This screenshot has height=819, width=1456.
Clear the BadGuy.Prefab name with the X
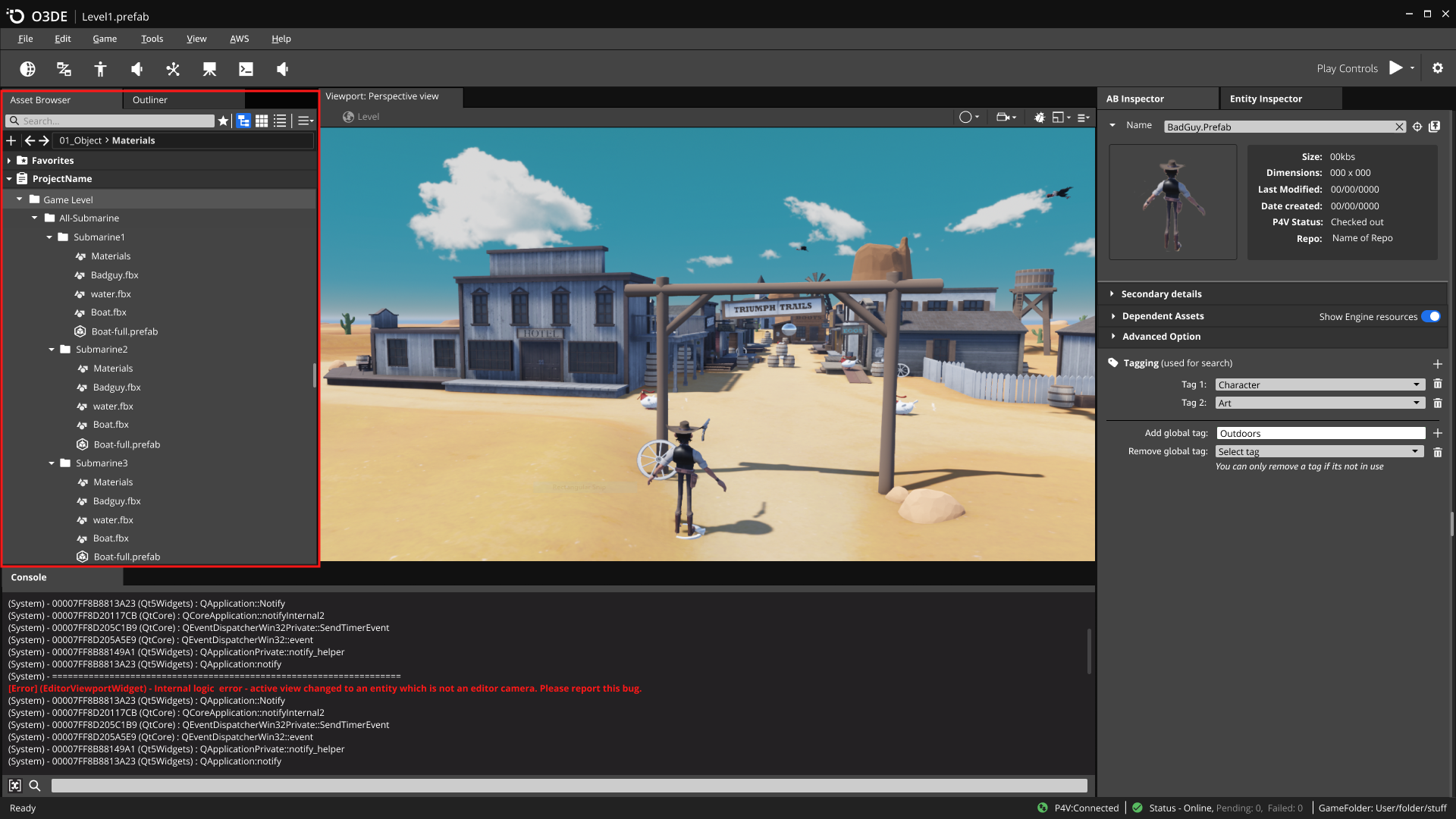coord(1400,127)
